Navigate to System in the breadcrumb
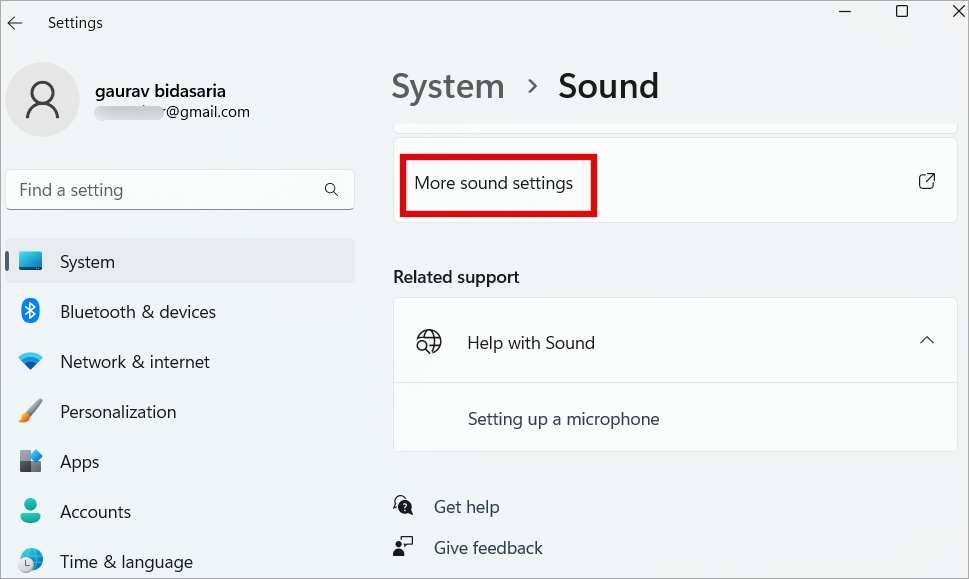The height and width of the screenshot is (579, 969). click(x=447, y=87)
